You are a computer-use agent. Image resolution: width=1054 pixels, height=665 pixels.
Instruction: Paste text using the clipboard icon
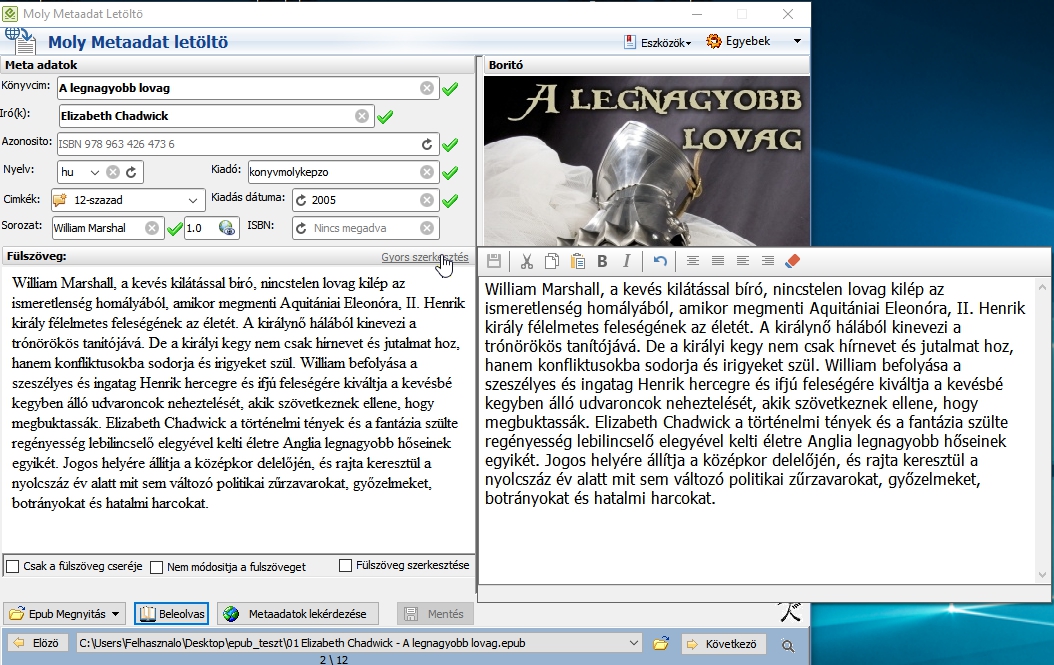[x=577, y=261]
